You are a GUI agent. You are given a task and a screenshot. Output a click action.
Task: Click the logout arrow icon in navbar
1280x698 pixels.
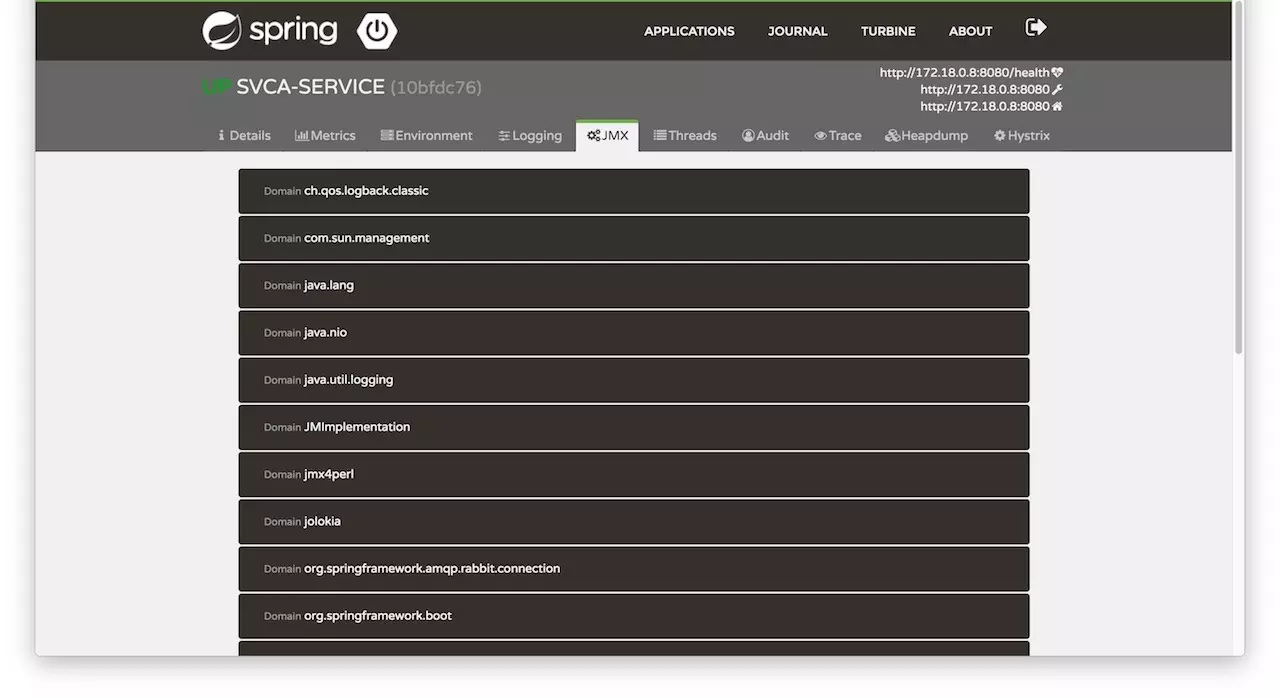(1036, 27)
